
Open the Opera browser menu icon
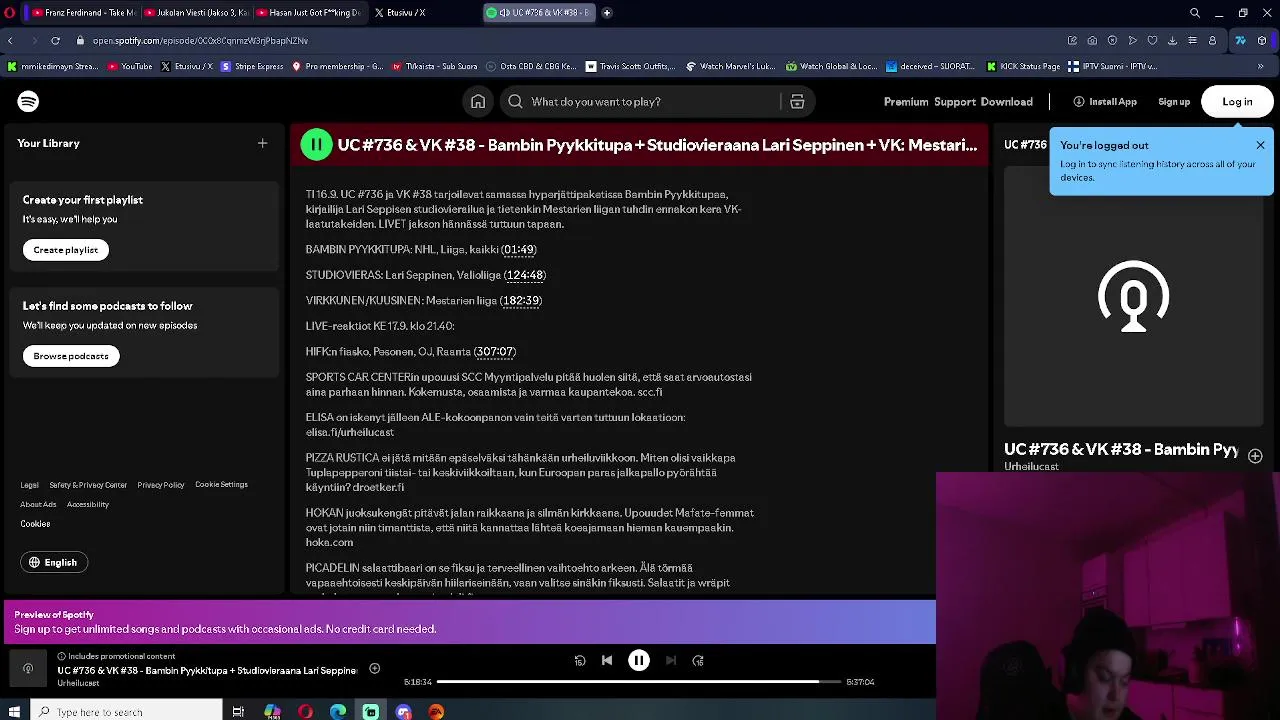pos(10,12)
